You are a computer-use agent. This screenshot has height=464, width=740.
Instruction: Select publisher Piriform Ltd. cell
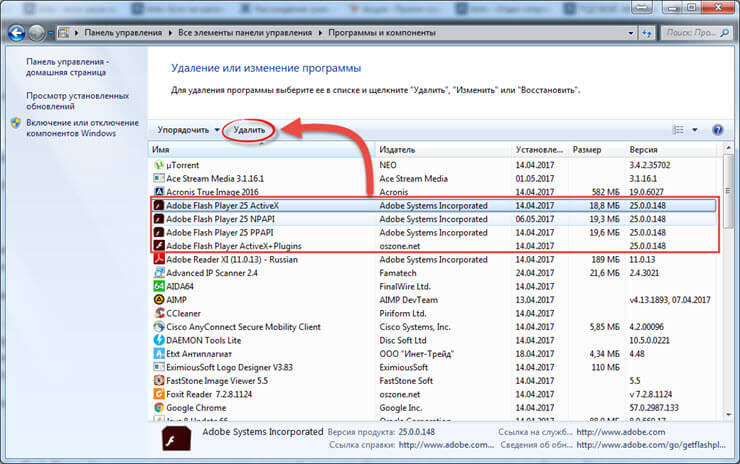pyautogui.click(x=403, y=313)
